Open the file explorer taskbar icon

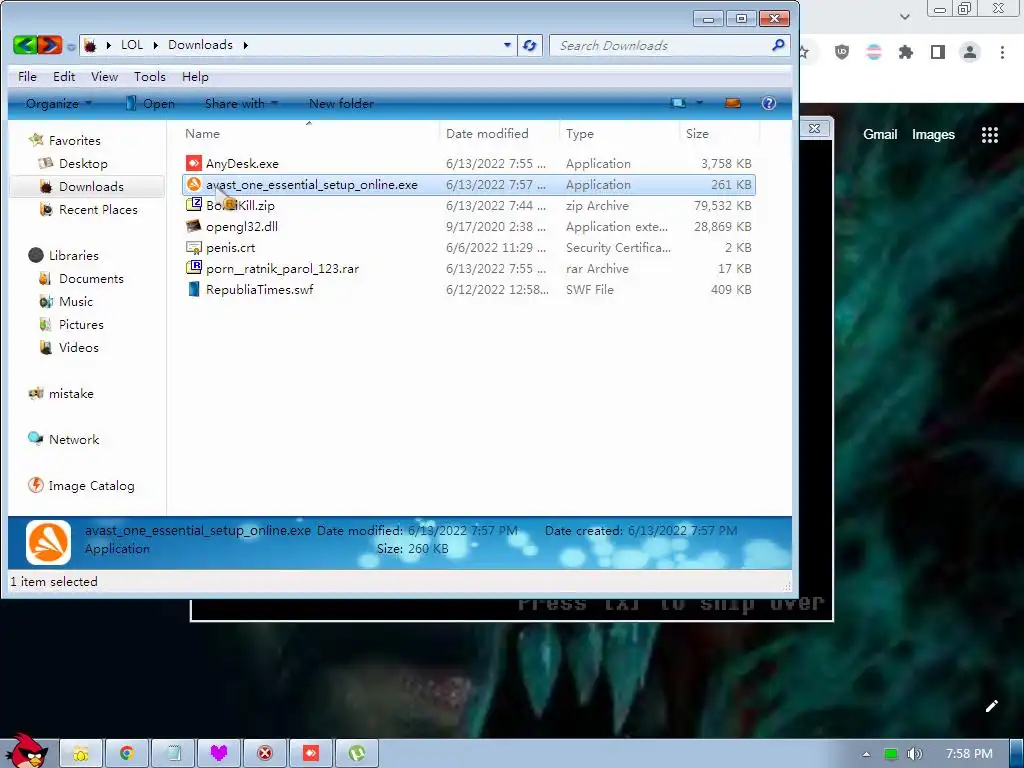point(81,754)
